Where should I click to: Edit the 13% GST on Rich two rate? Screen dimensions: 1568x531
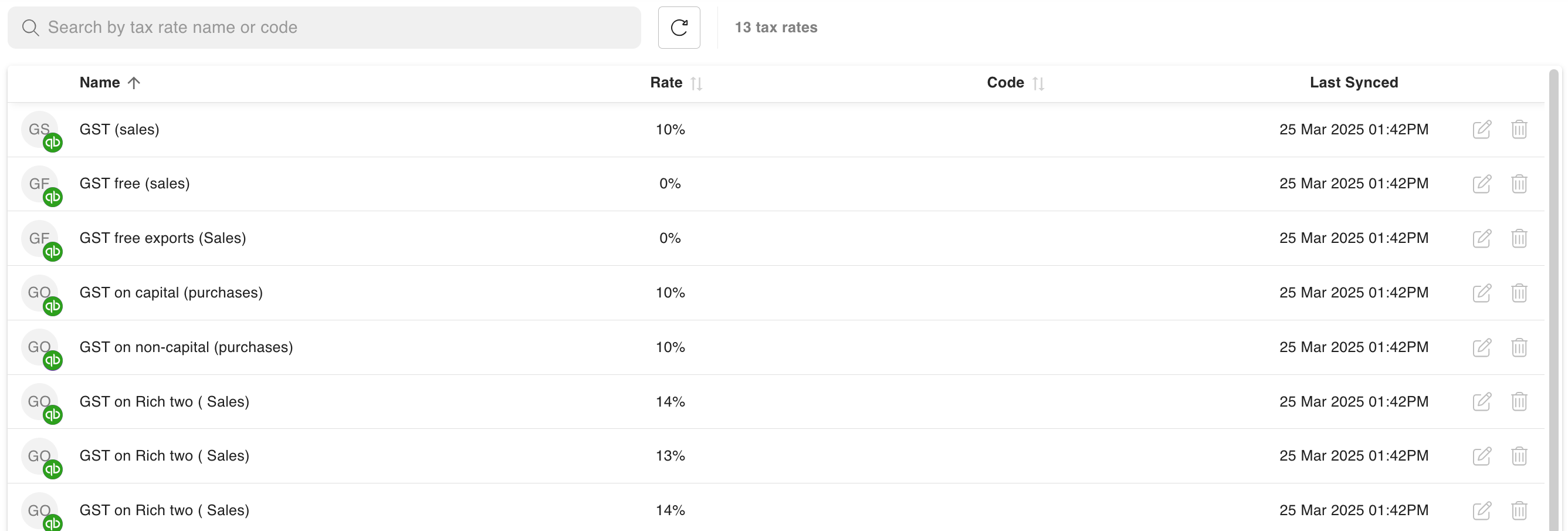[1482, 455]
